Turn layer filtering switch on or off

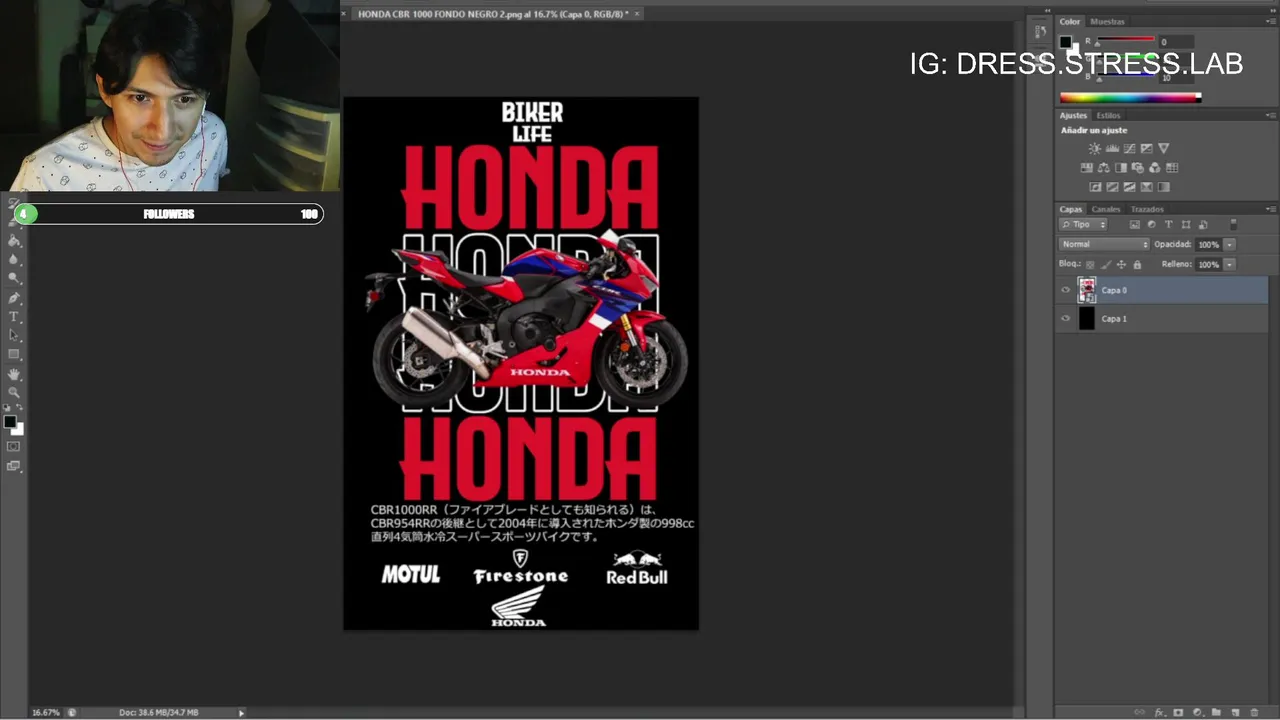(x=1233, y=226)
